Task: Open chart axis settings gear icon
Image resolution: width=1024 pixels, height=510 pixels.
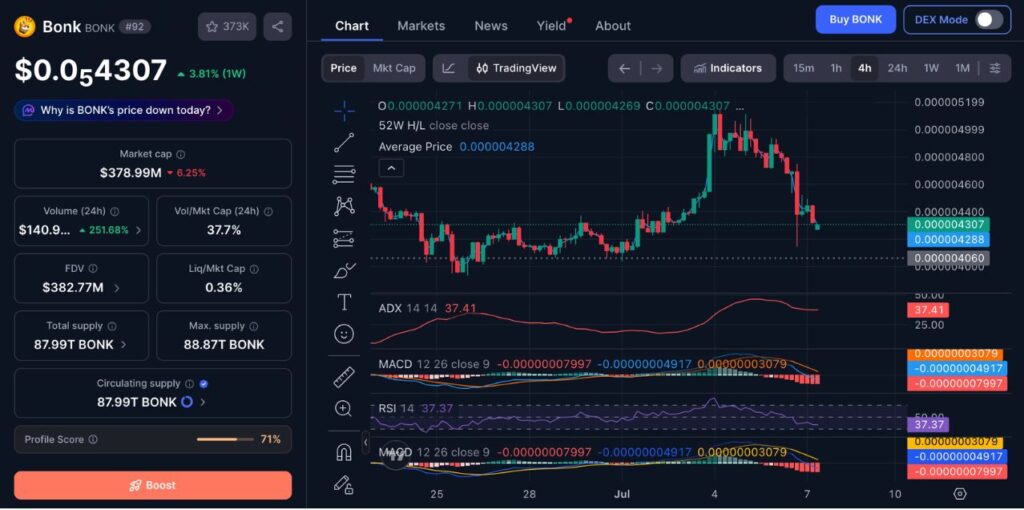Action: click(959, 493)
